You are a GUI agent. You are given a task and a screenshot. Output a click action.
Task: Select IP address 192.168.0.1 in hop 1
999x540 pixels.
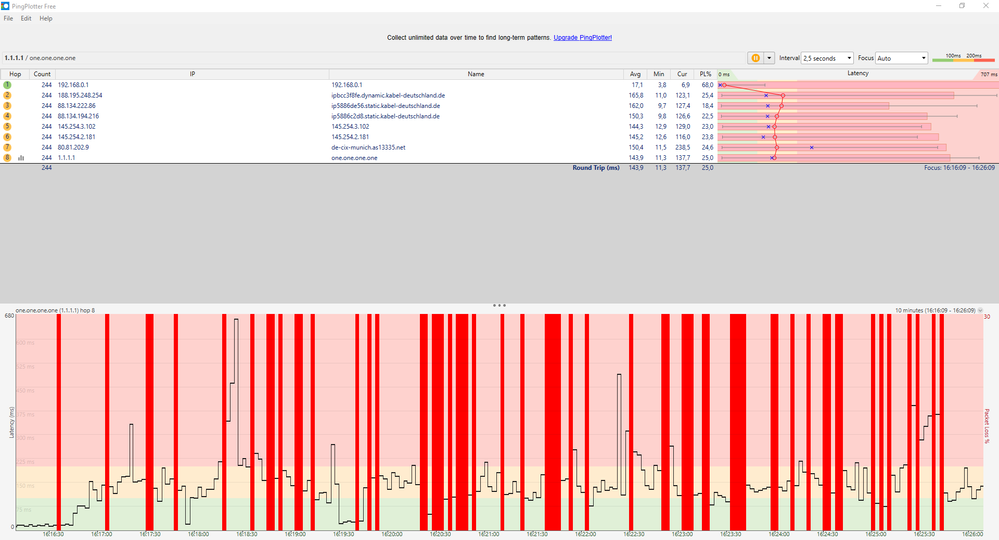pos(73,85)
